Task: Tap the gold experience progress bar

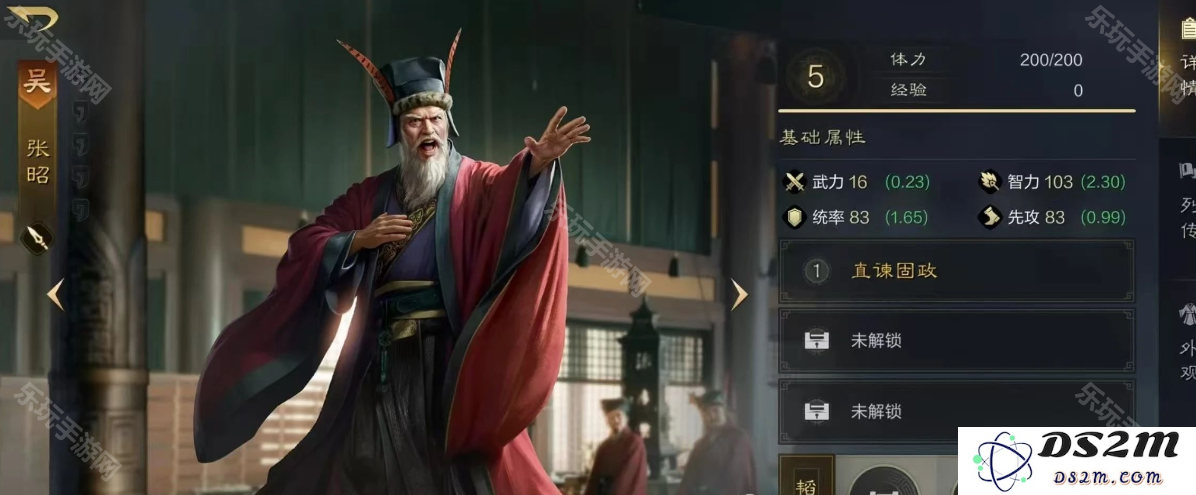Action: click(x=956, y=111)
